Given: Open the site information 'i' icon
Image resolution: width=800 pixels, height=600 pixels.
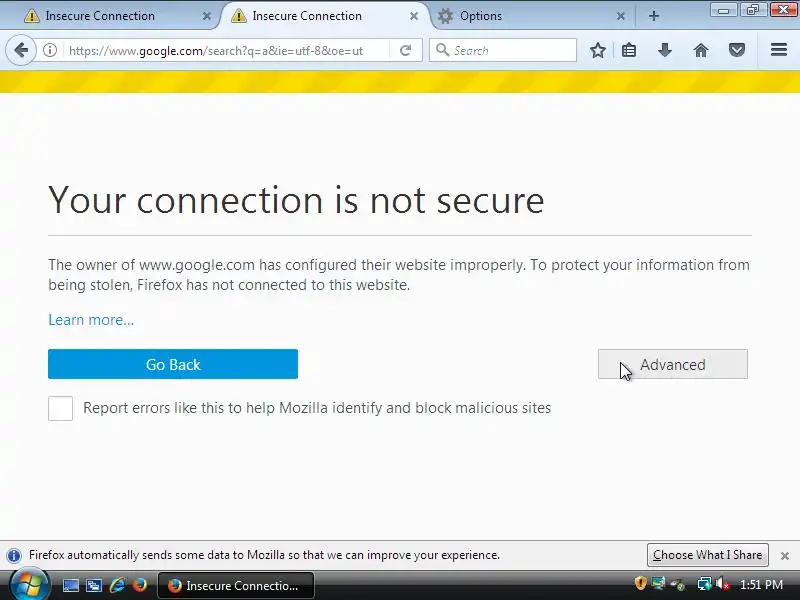Looking at the screenshot, I should pyautogui.click(x=49, y=50).
